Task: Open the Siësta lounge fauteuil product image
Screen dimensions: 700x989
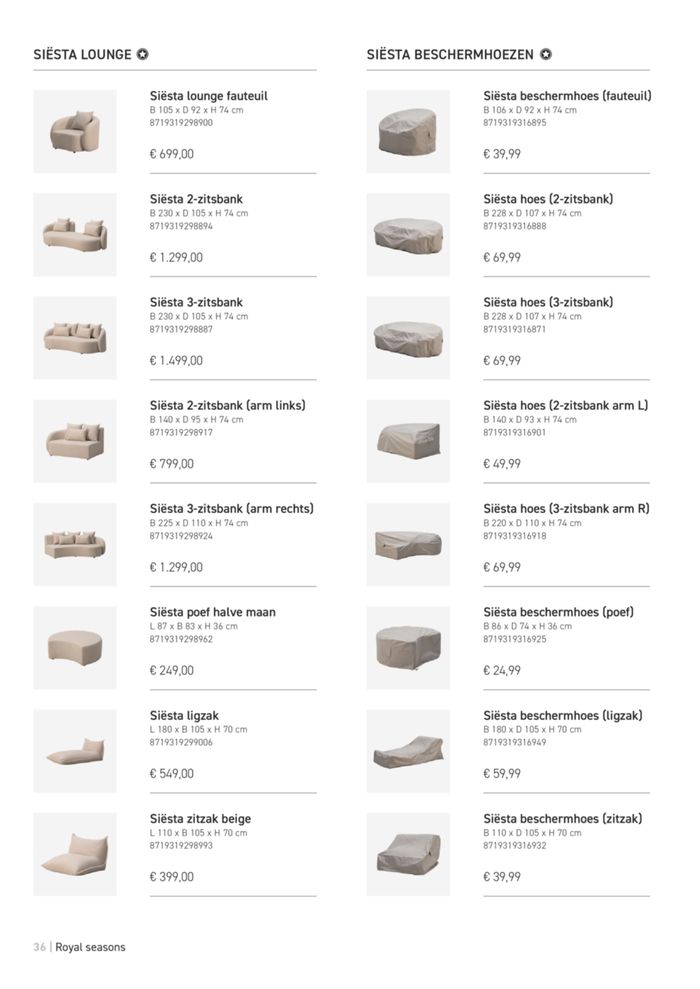Action: (75, 131)
